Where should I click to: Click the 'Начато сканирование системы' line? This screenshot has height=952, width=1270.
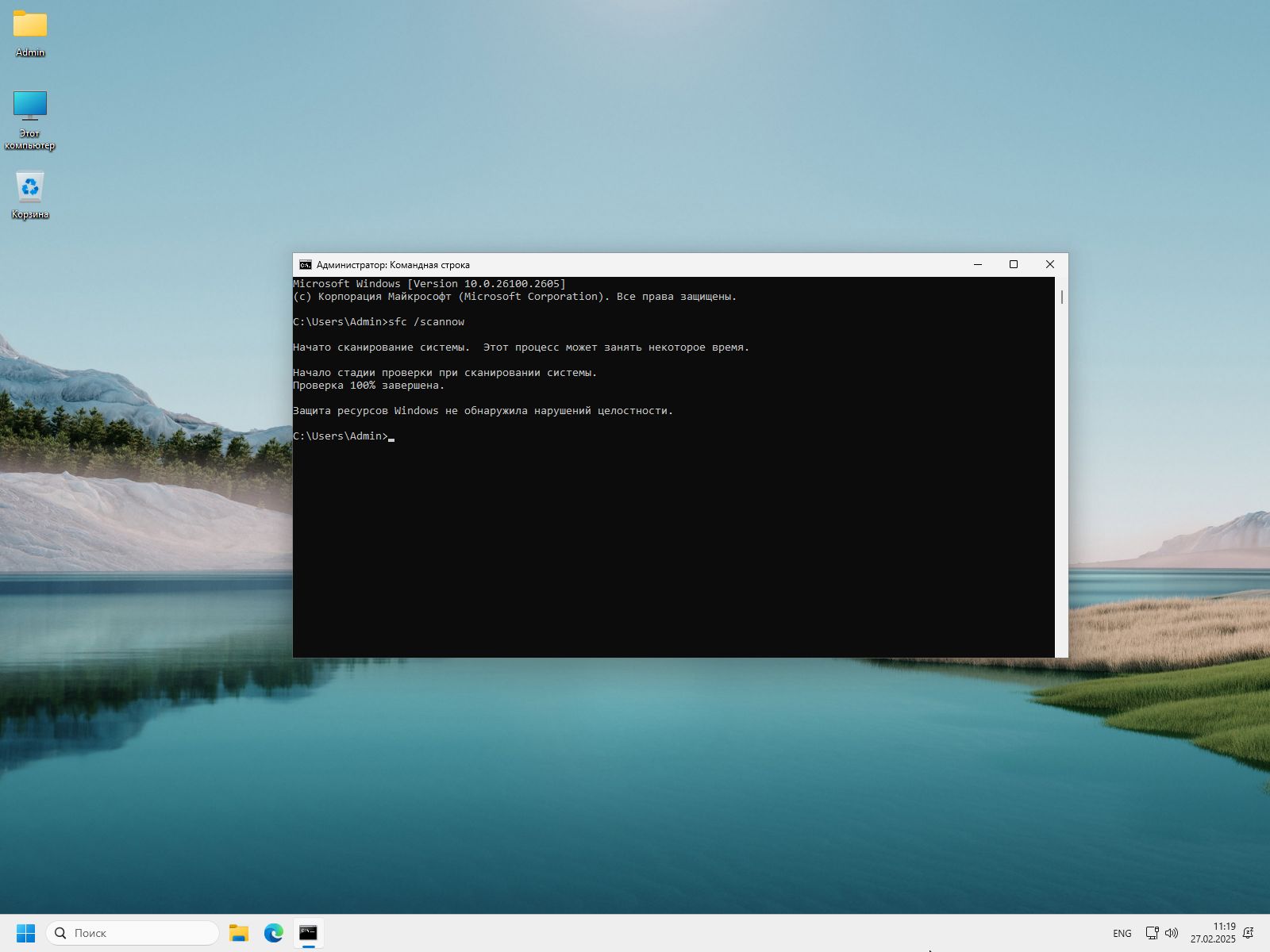tap(521, 347)
